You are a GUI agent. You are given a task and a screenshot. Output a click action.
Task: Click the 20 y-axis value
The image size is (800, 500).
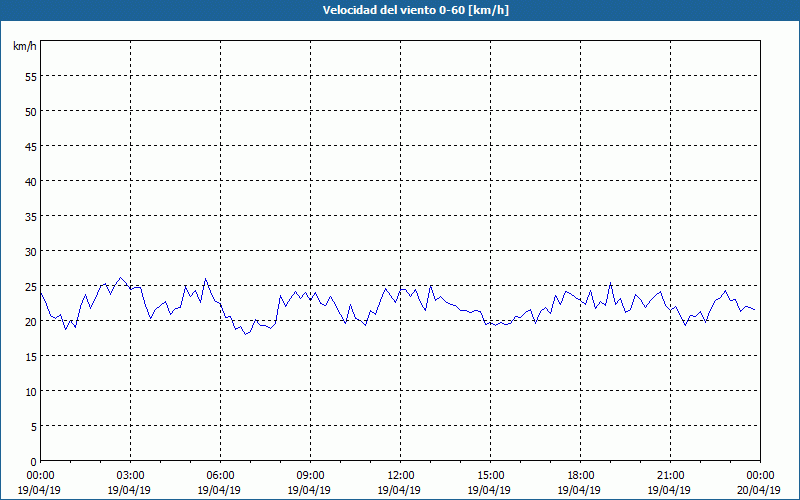31,322
